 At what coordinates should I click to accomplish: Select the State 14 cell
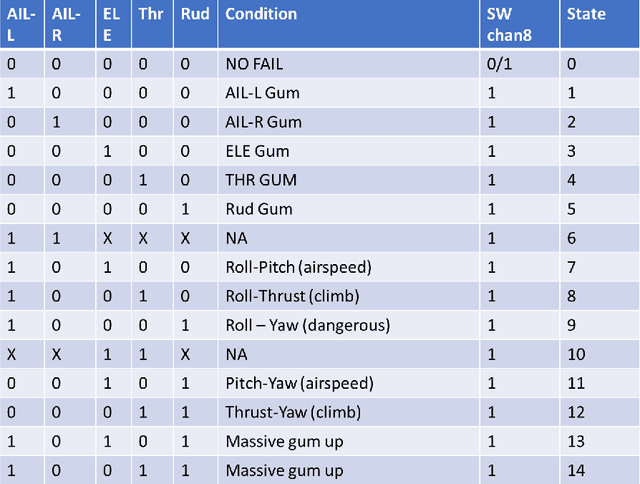[575, 470]
